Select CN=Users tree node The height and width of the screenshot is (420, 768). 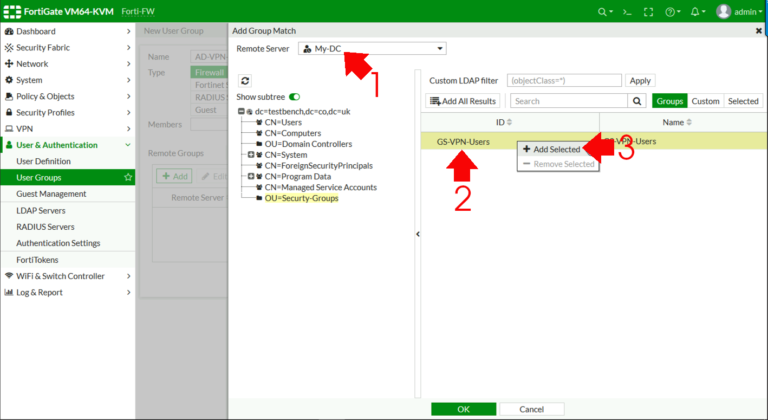point(283,122)
